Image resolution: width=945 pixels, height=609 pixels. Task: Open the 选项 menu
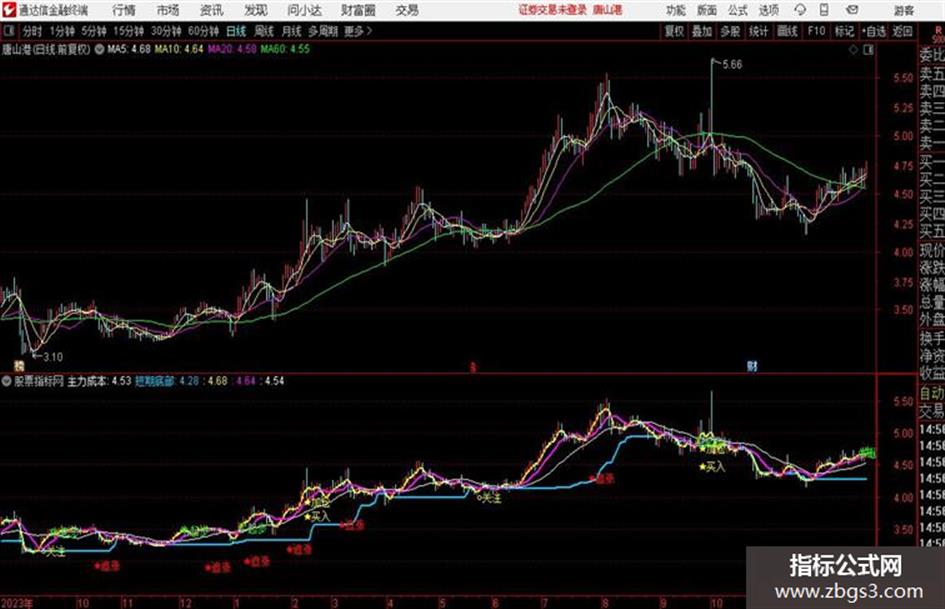769,10
